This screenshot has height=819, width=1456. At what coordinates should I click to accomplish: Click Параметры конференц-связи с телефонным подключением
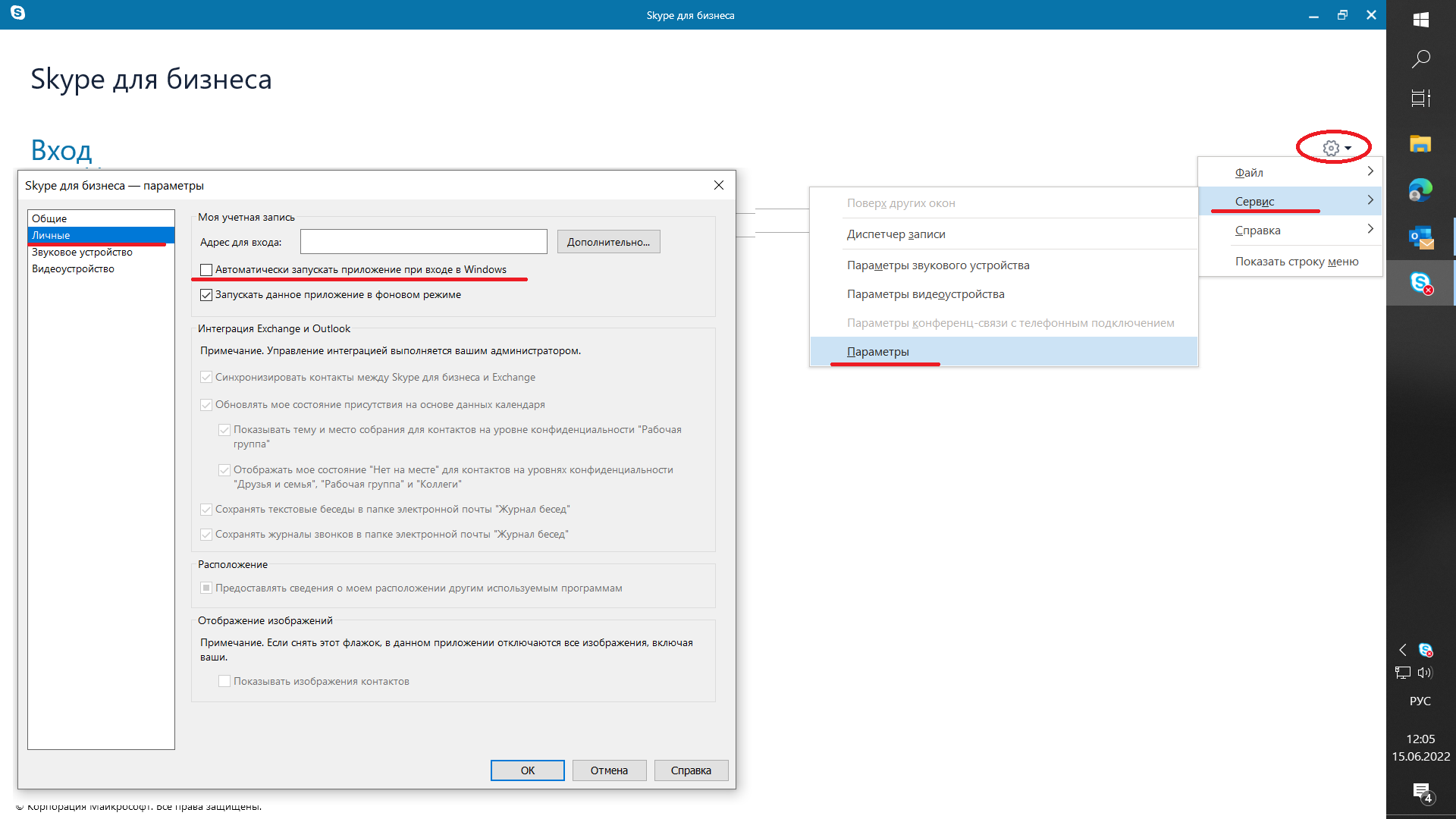click(x=1004, y=323)
